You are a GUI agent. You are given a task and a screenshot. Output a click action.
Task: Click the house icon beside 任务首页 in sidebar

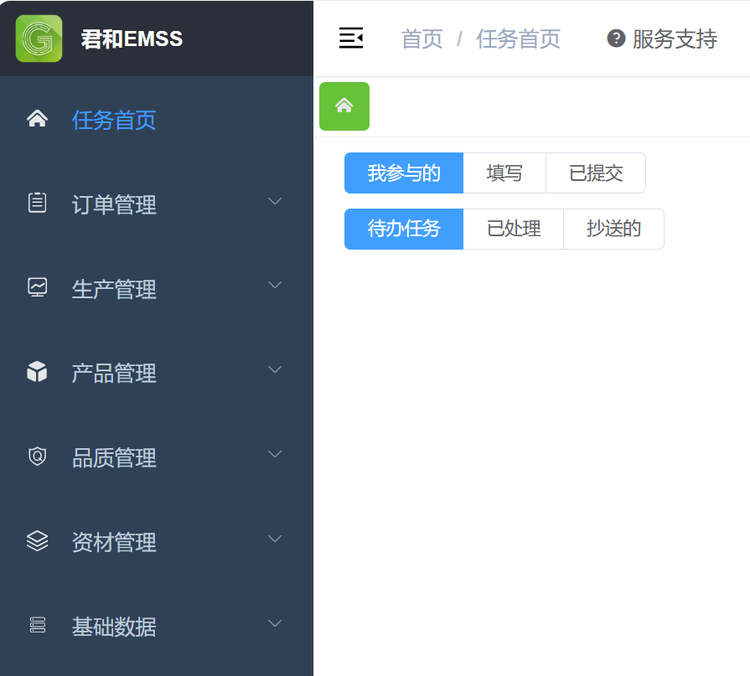37,120
